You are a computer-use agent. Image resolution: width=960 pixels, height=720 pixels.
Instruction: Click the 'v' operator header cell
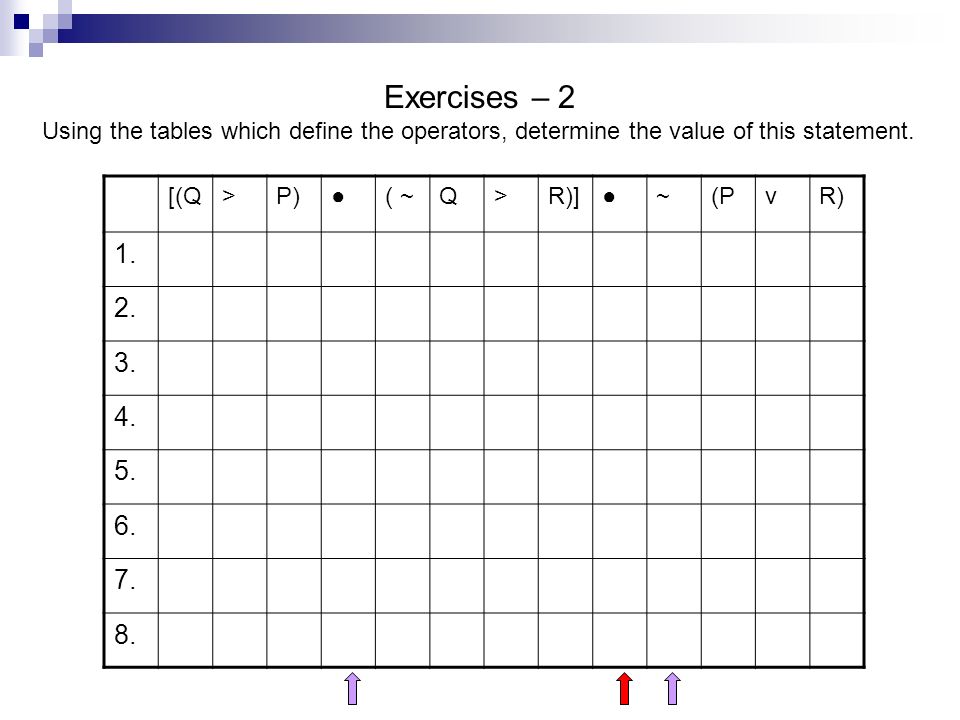[x=782, y=204]
